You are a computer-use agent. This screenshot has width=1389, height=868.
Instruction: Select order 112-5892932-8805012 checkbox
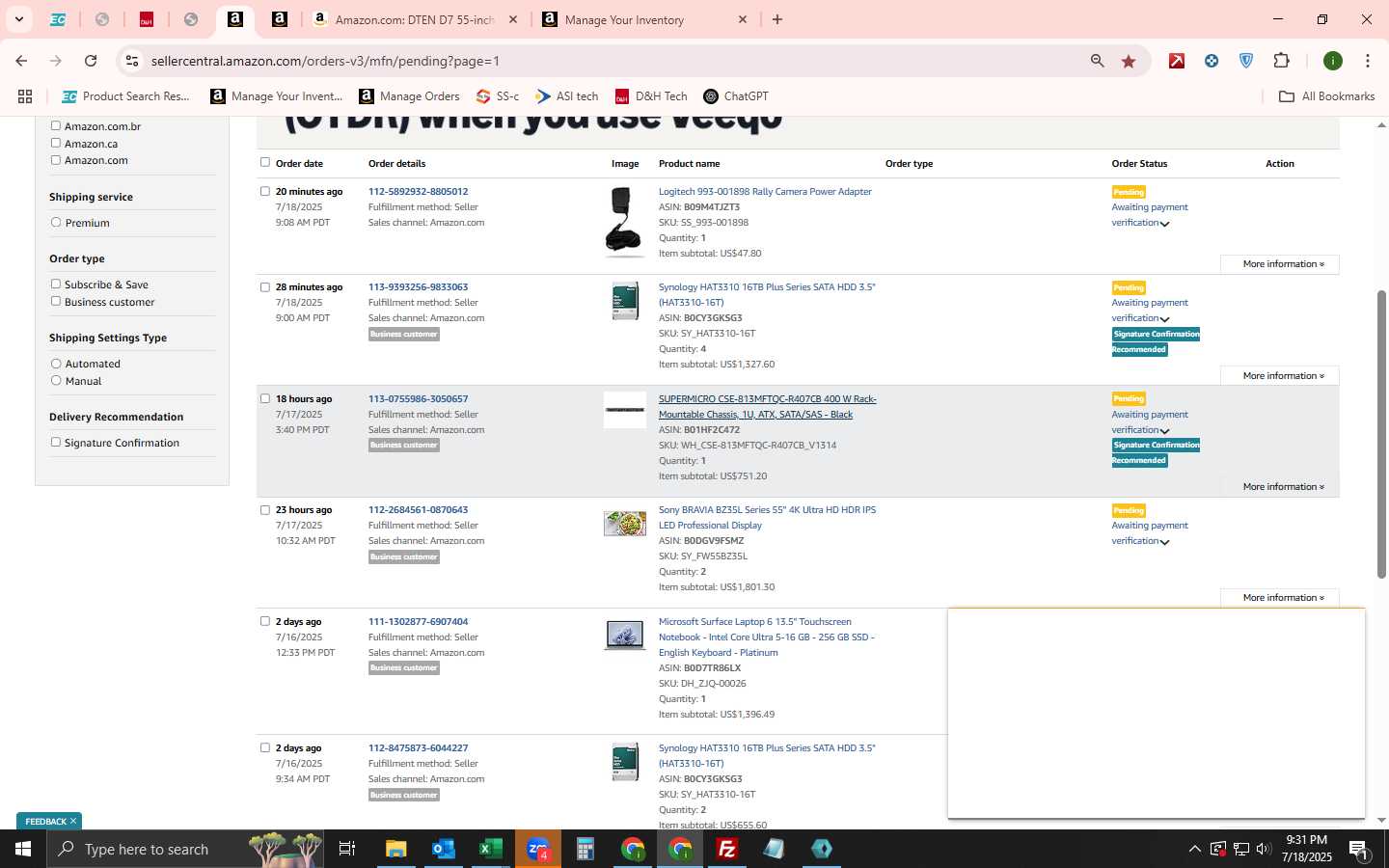[x=265, y=191]
